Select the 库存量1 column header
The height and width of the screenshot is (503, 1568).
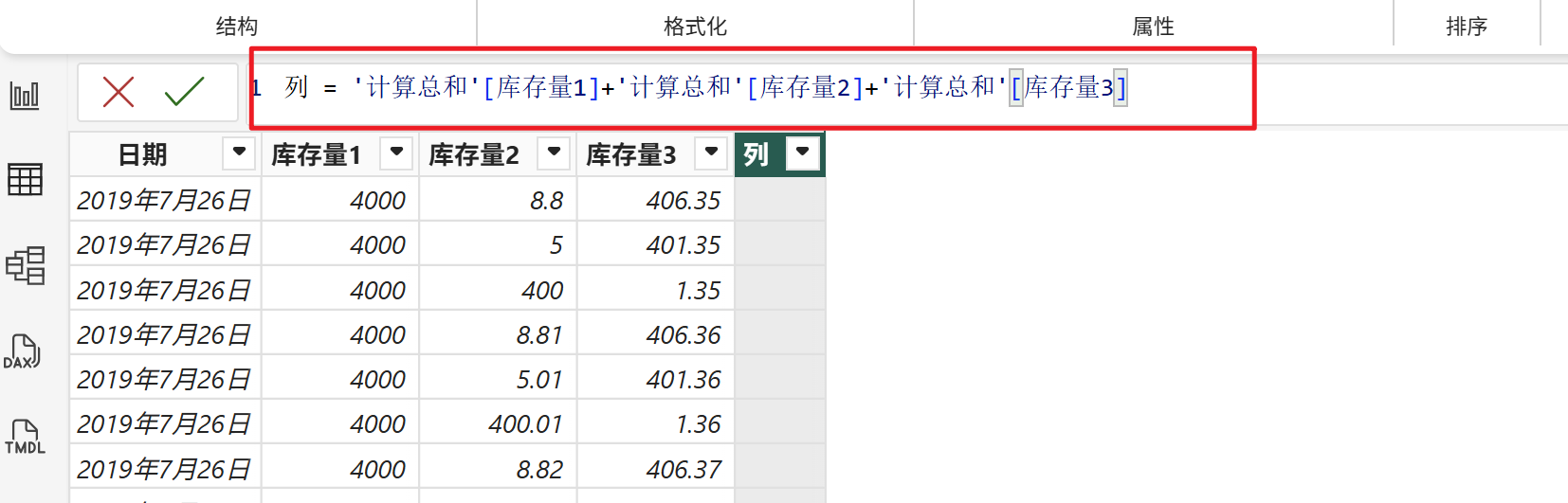click(x=317, y=154)
